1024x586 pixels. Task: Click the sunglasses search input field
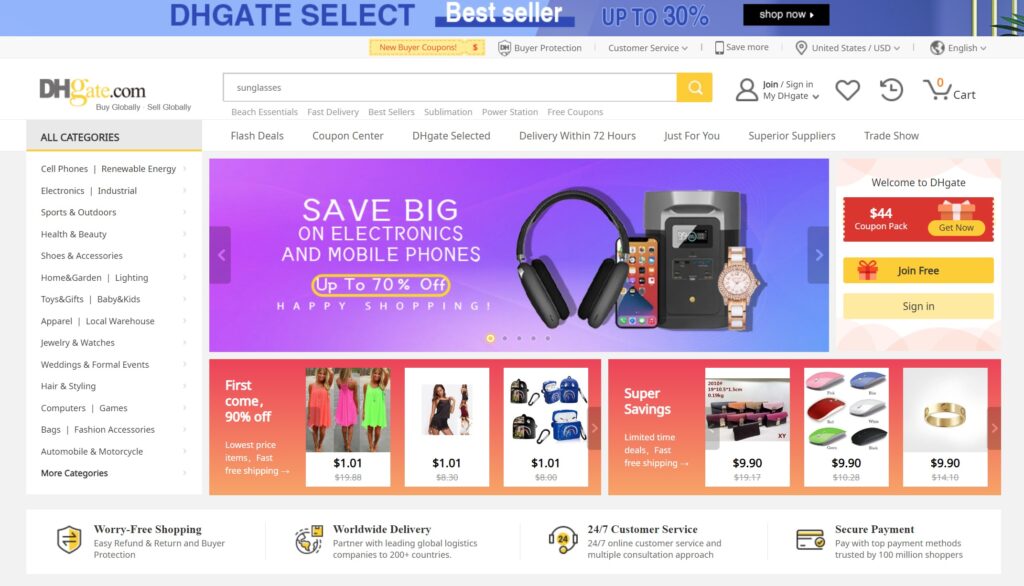[449, 88]
